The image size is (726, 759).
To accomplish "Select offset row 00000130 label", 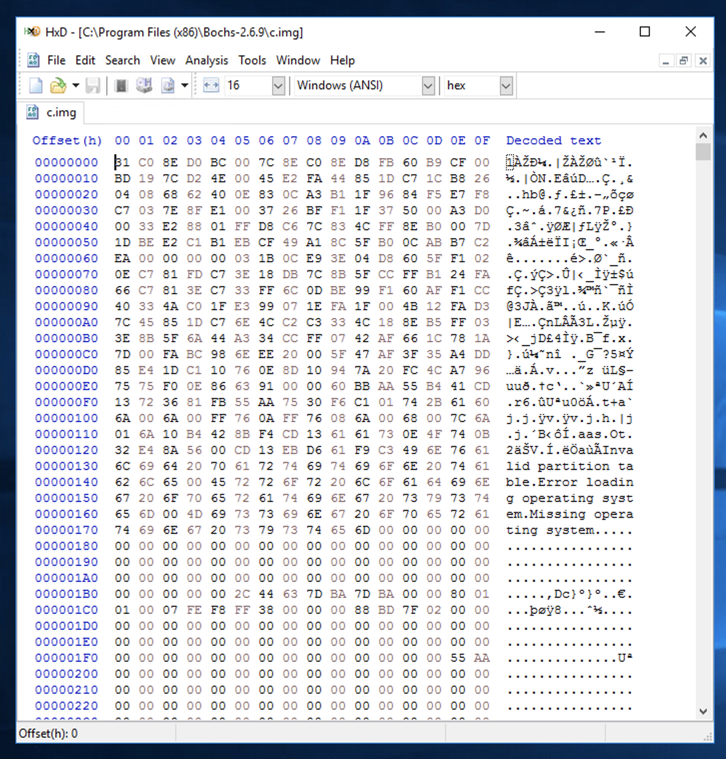I will pyautogui.click(x=66, y=466).
